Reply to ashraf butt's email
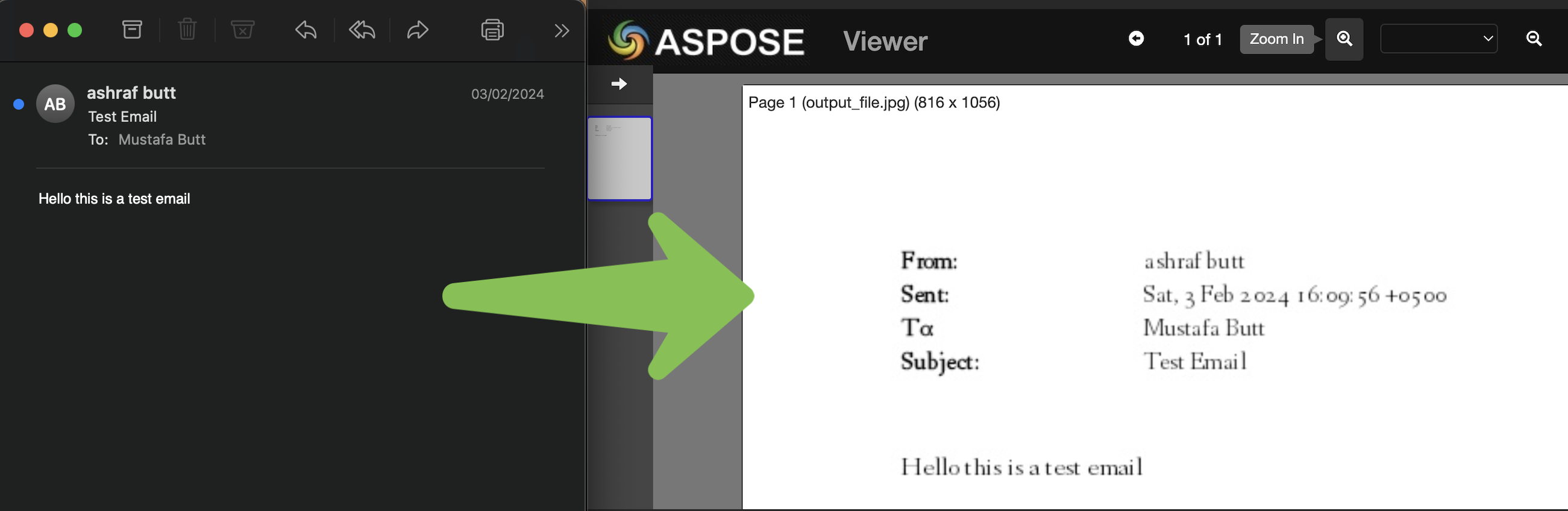Viewport: 1568px width, 511px height. click(x=306, y=30)
